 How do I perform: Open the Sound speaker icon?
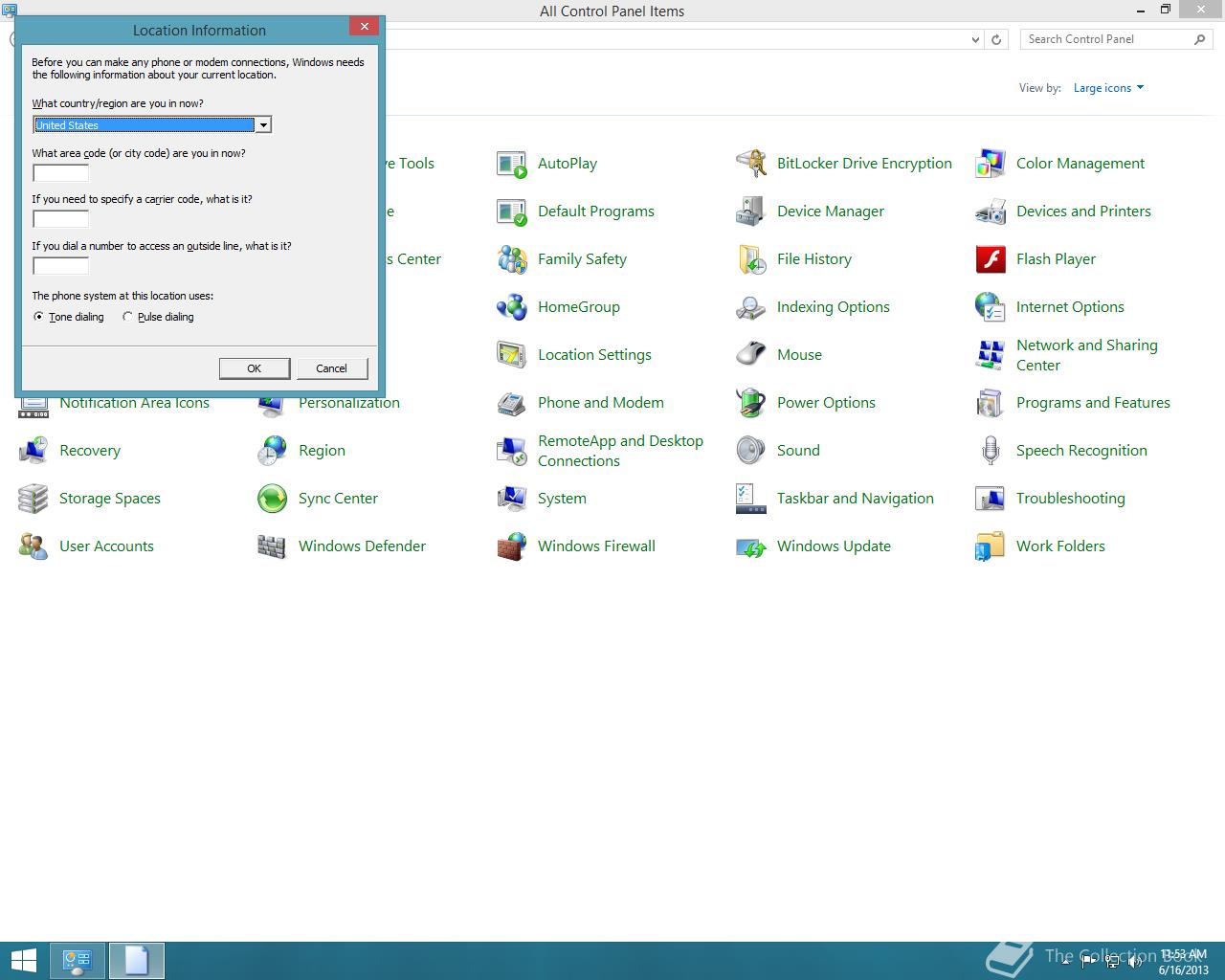pyautogui.click(x=751, y=451)
